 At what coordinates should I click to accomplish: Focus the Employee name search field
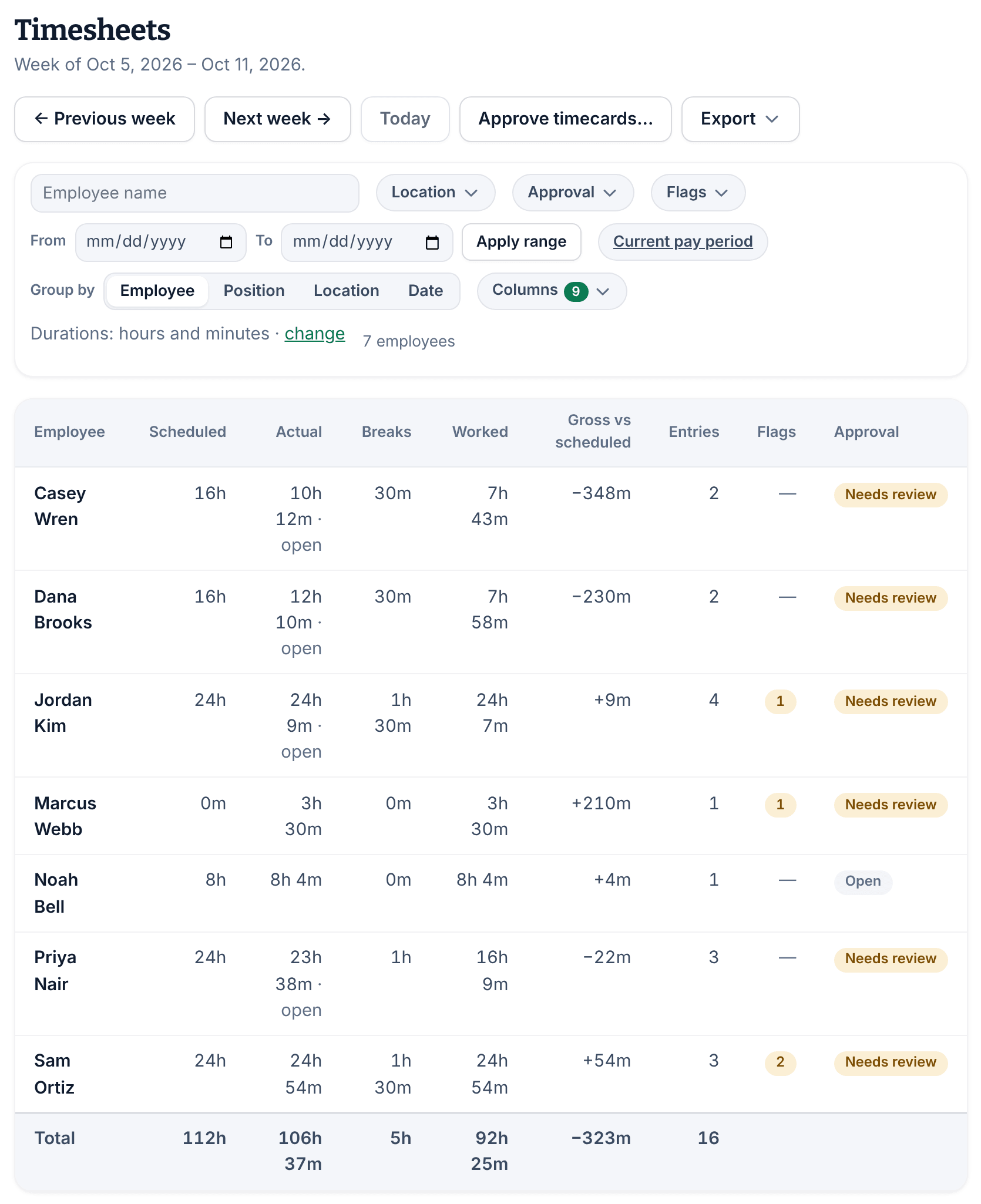click(195, 193)
